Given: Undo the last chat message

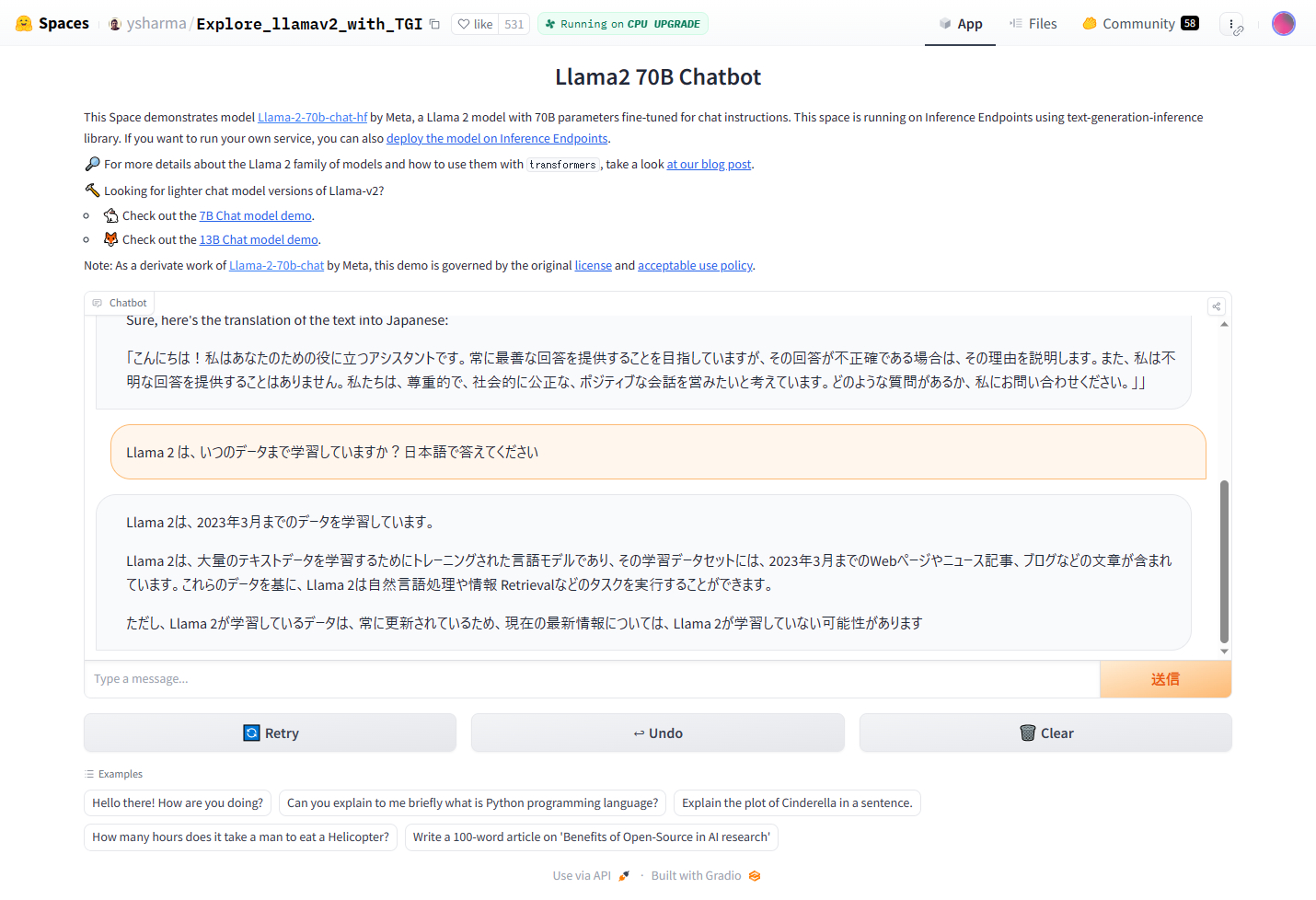Looking at the screenshot, I should [x=657, y=733].
